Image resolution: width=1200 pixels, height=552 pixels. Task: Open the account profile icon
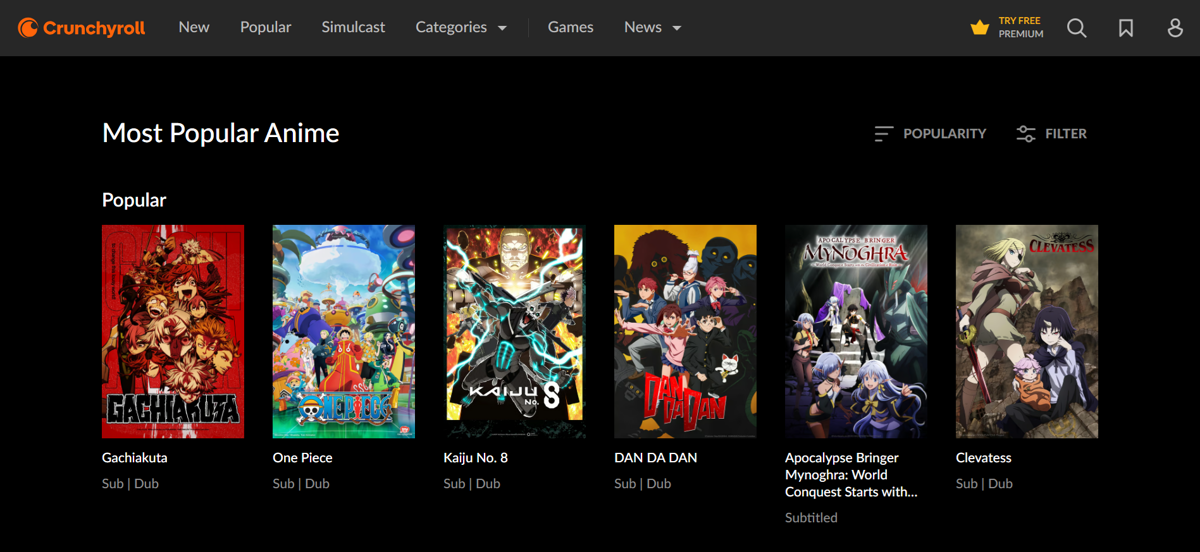pos(1175,28)
